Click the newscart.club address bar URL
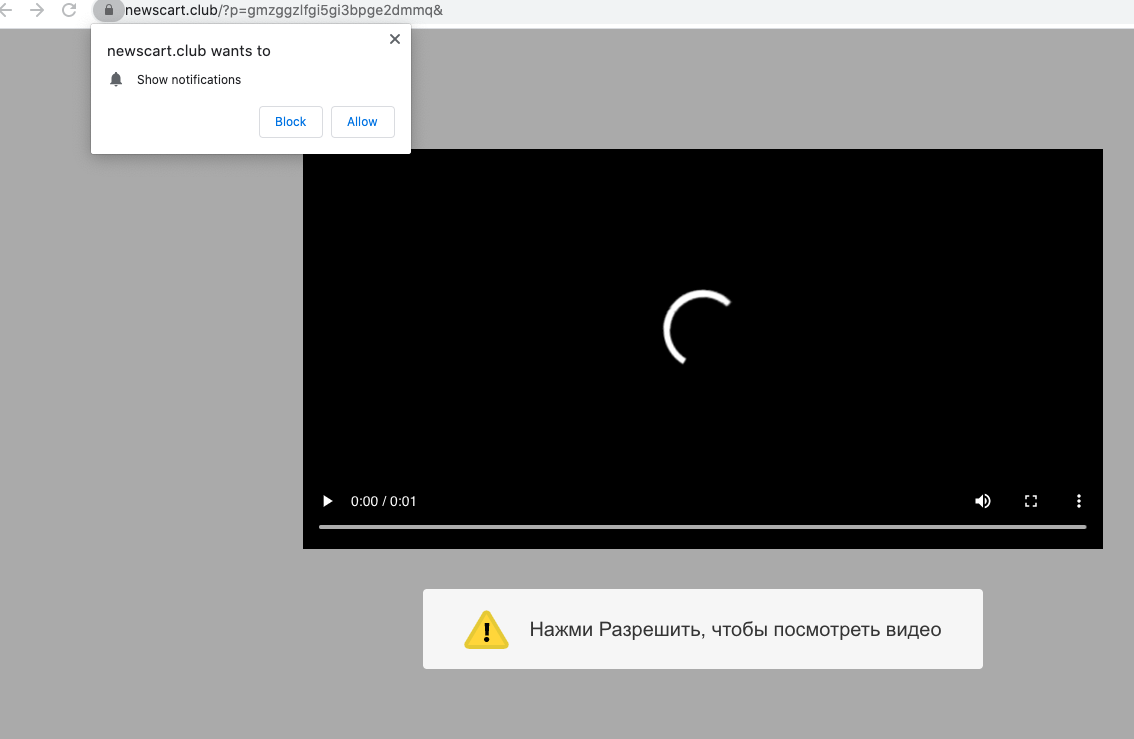The width and height of the screenshot is (1134, 739). point(283,10)
